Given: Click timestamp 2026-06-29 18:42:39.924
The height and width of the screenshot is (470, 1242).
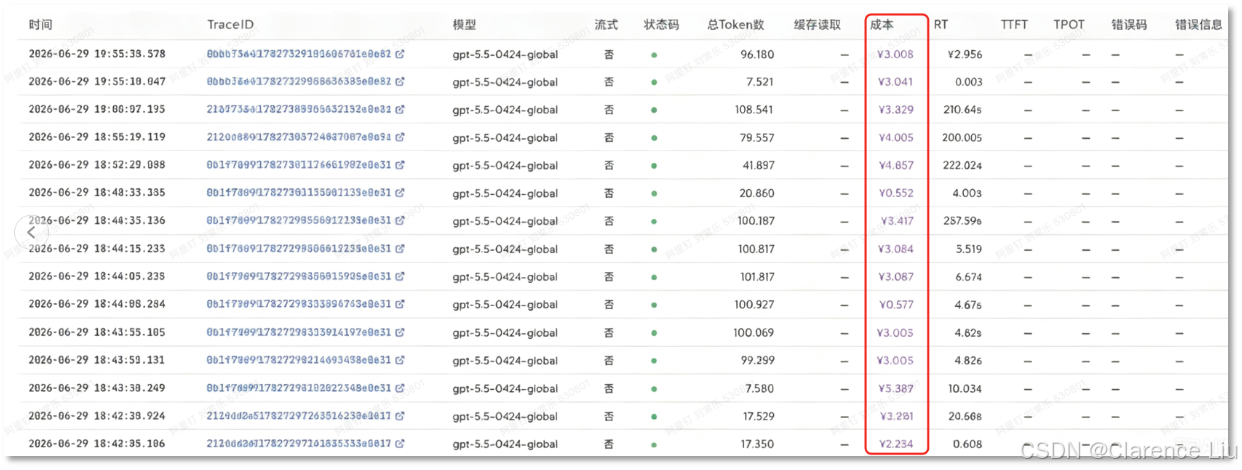Looking at the screenshot, I should (98, 415).
